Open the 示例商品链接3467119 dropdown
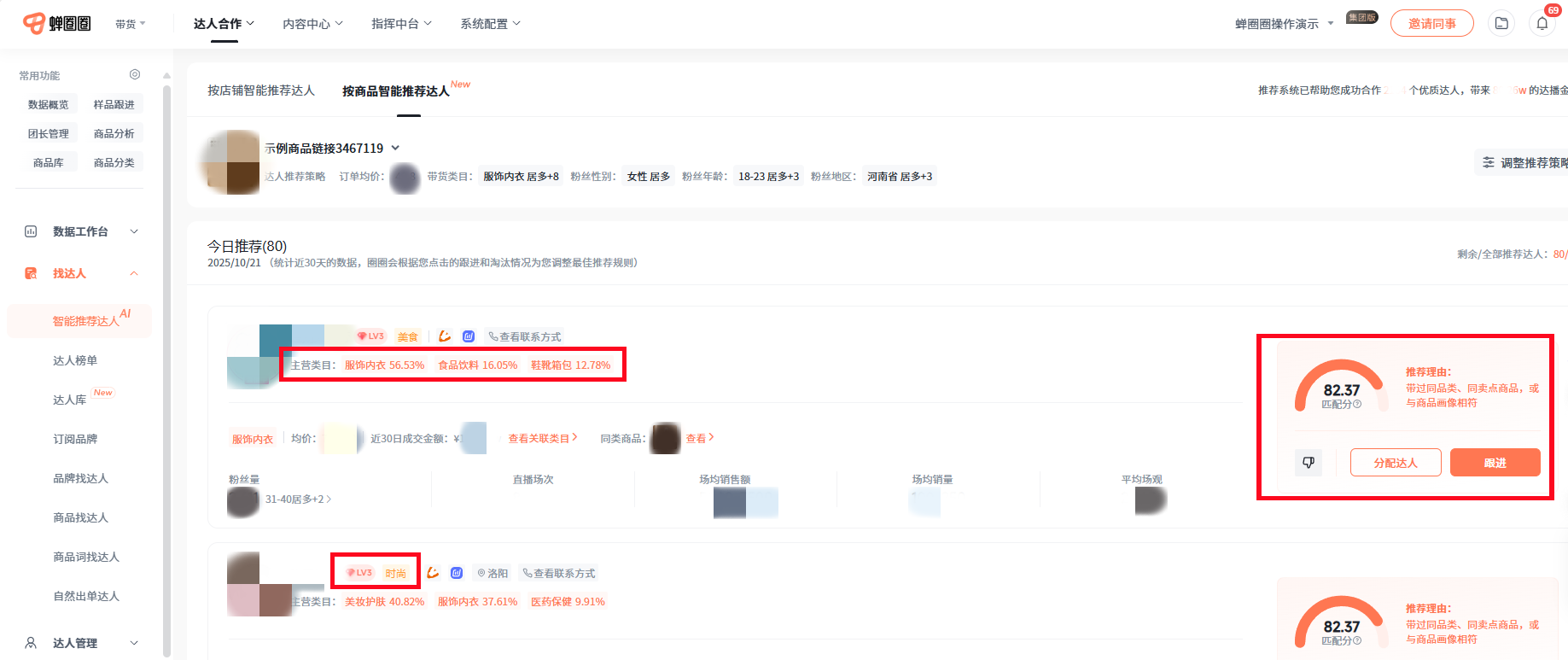 395,149
